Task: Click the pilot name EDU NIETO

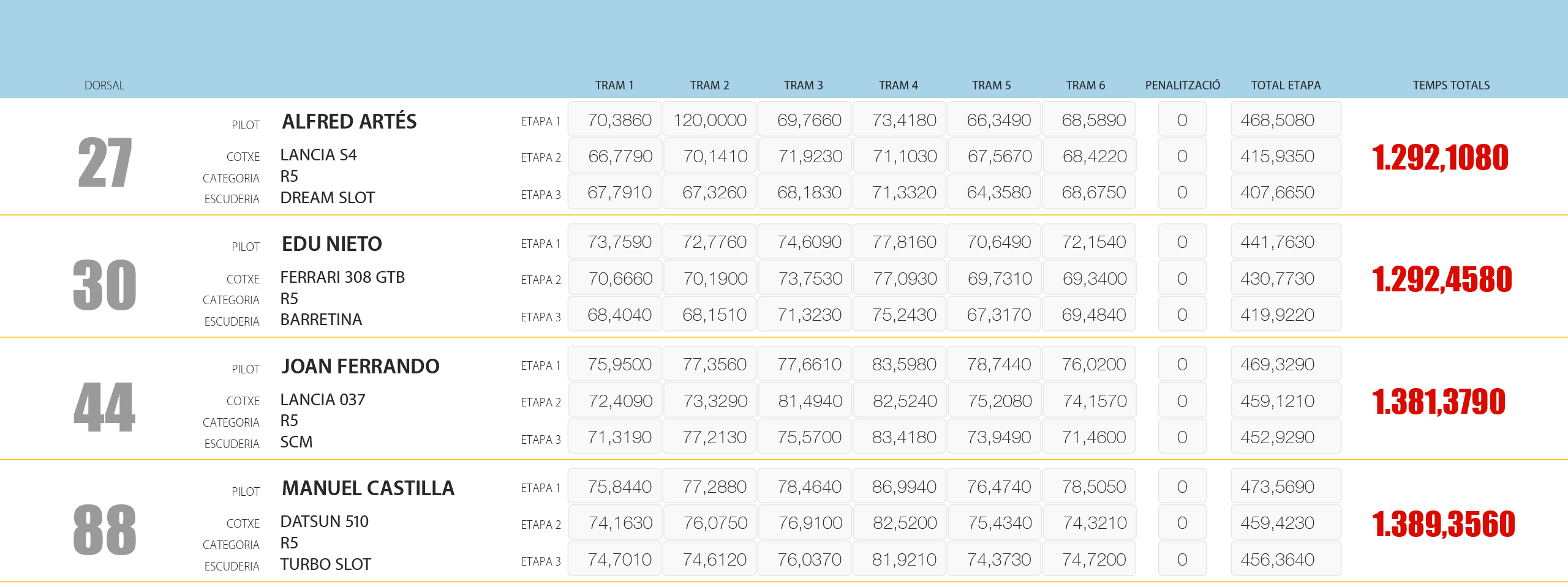Action: 331,244
